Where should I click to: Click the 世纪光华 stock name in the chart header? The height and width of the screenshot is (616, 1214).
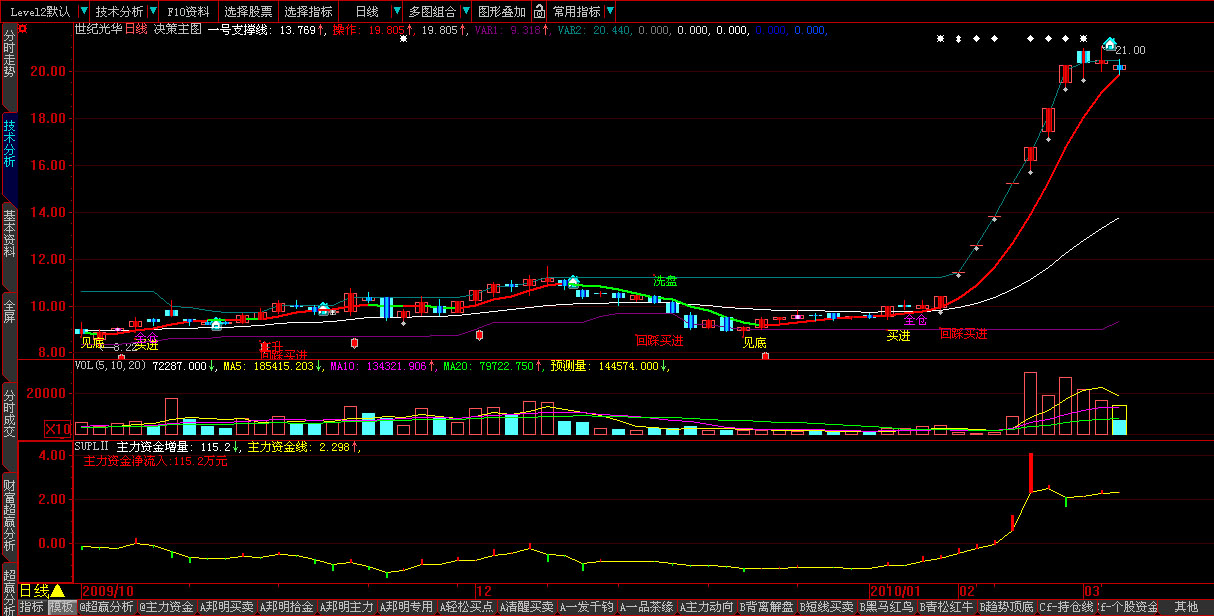coord(99,30)
